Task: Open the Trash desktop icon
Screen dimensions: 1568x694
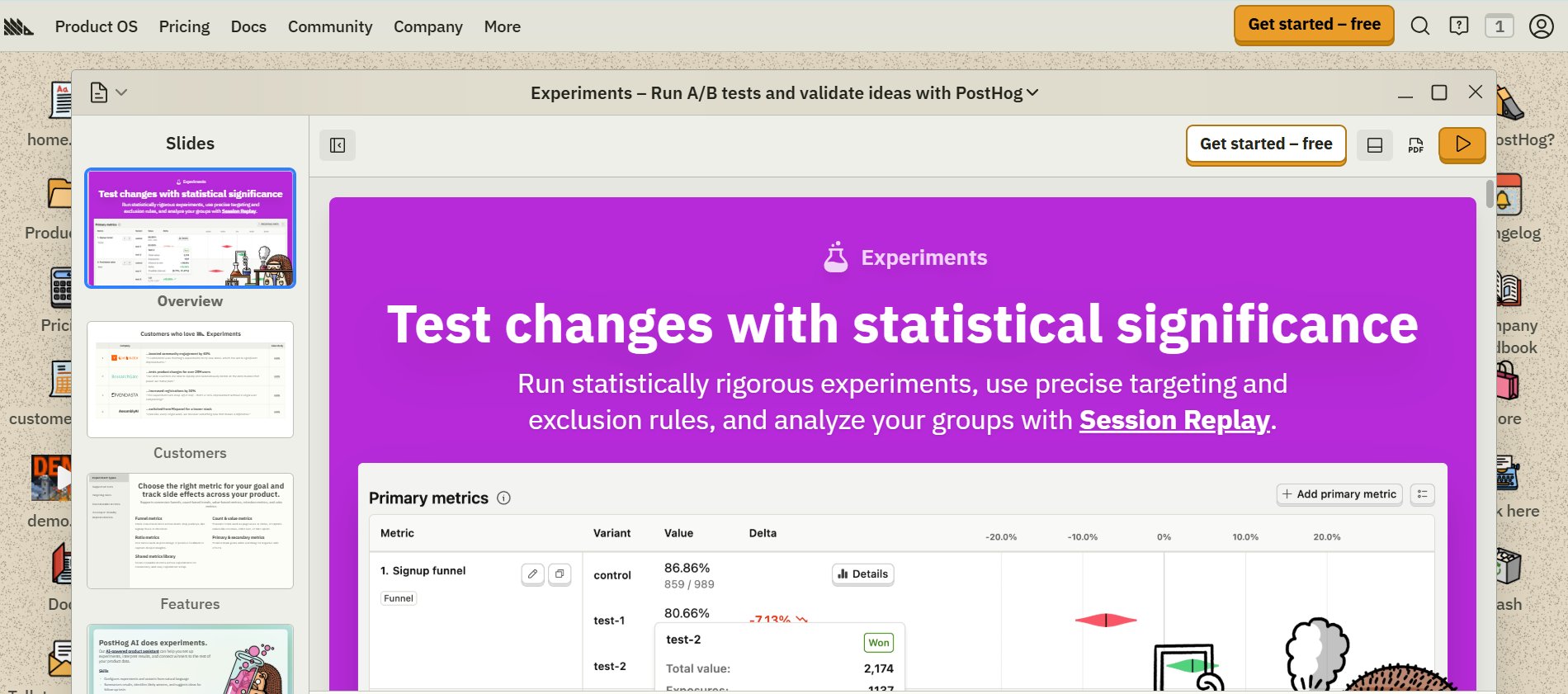Action: 1509,567
